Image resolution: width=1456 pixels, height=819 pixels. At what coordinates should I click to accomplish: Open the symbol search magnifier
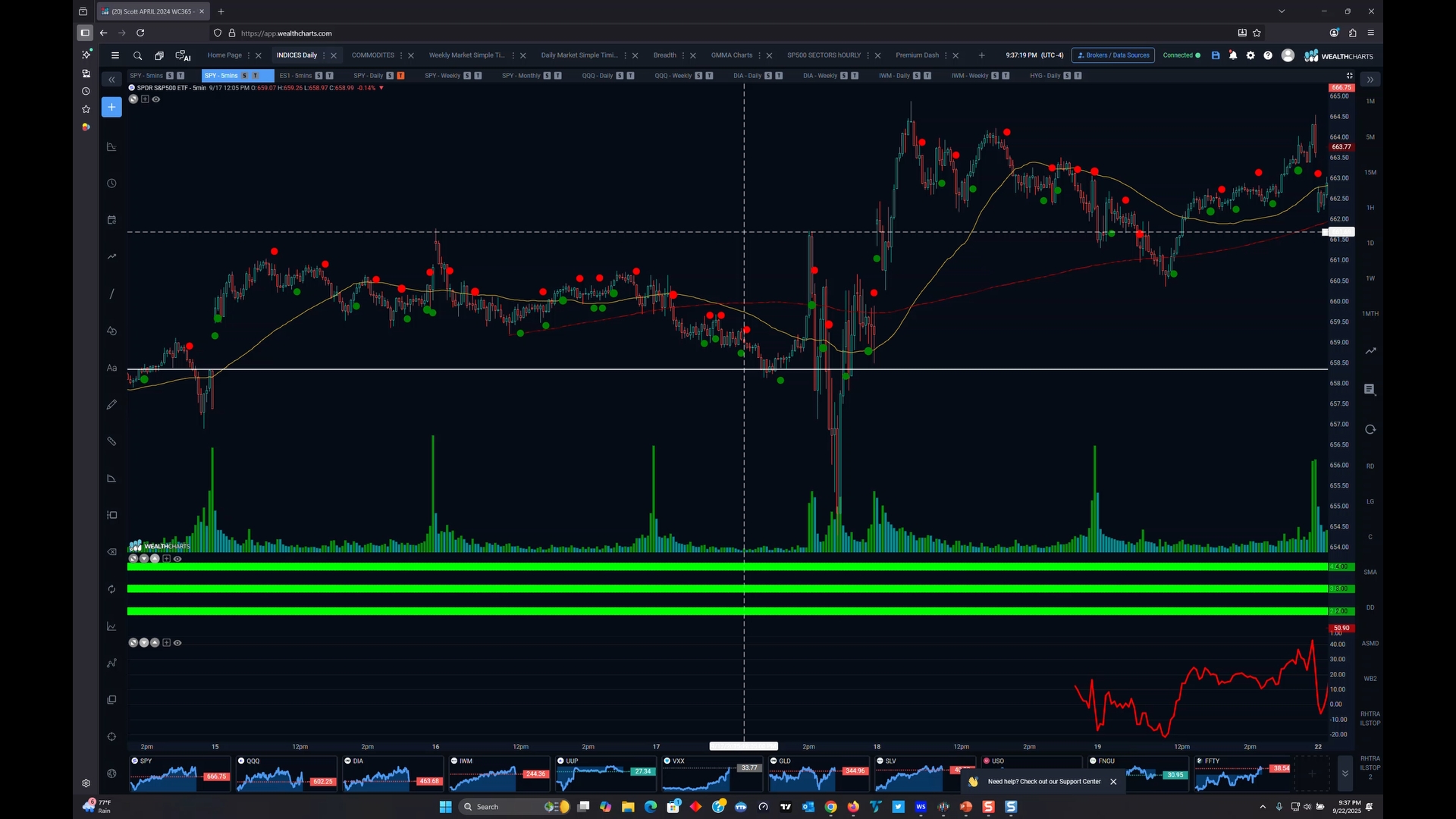point(137,55)
